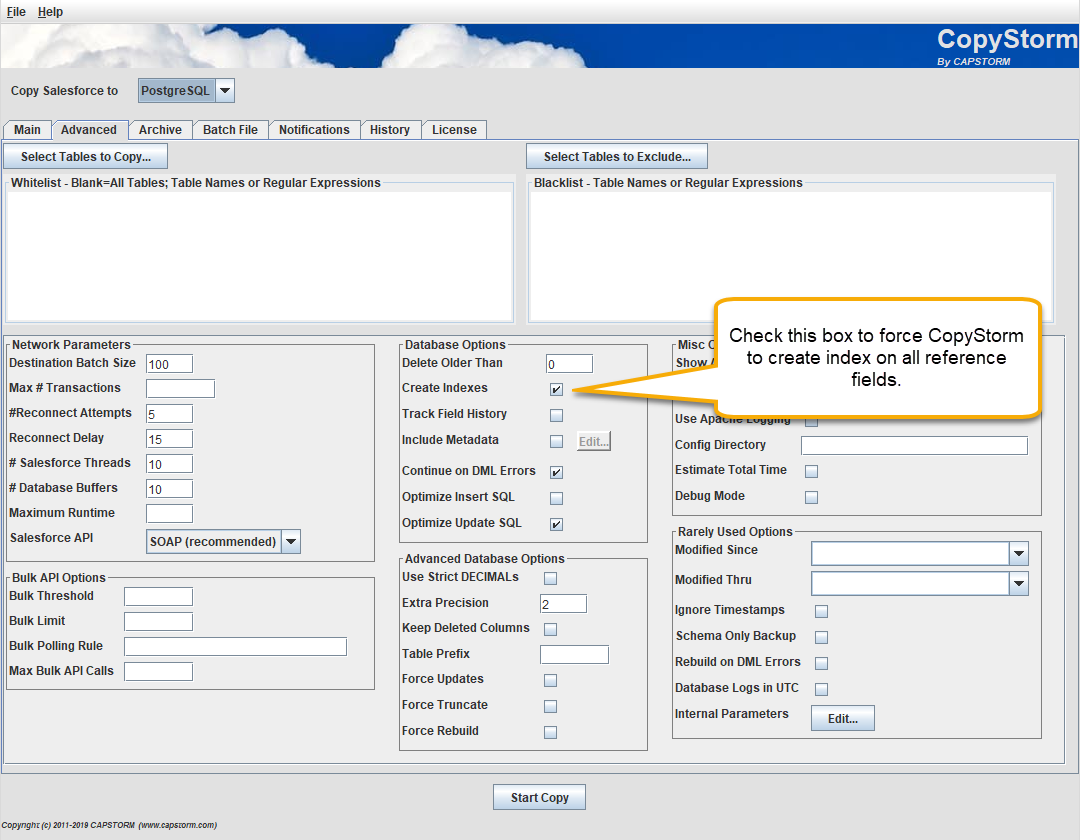Click Select Tables to Copy button

click(x=85, y=156)
